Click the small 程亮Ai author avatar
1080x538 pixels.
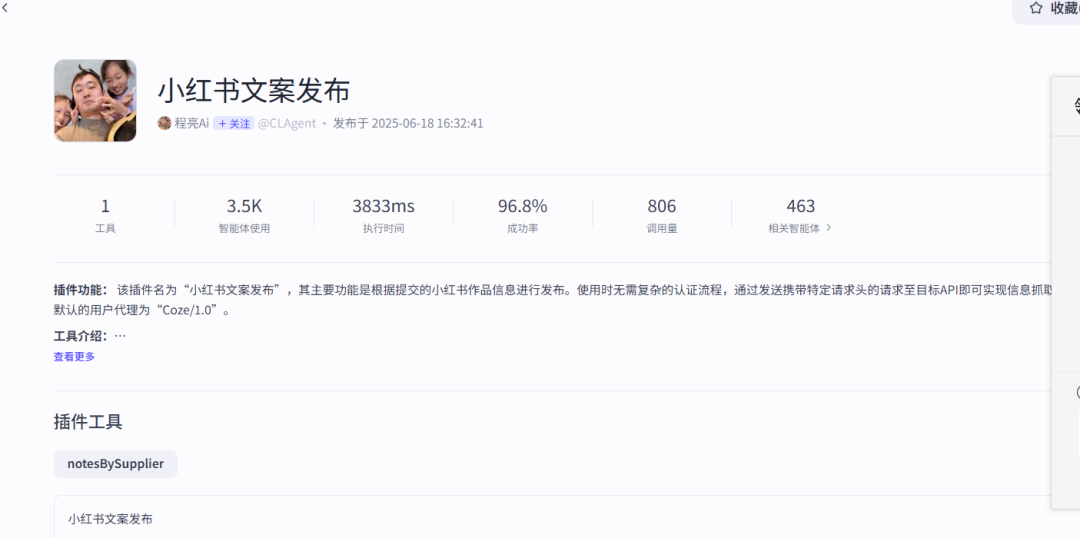164,123
